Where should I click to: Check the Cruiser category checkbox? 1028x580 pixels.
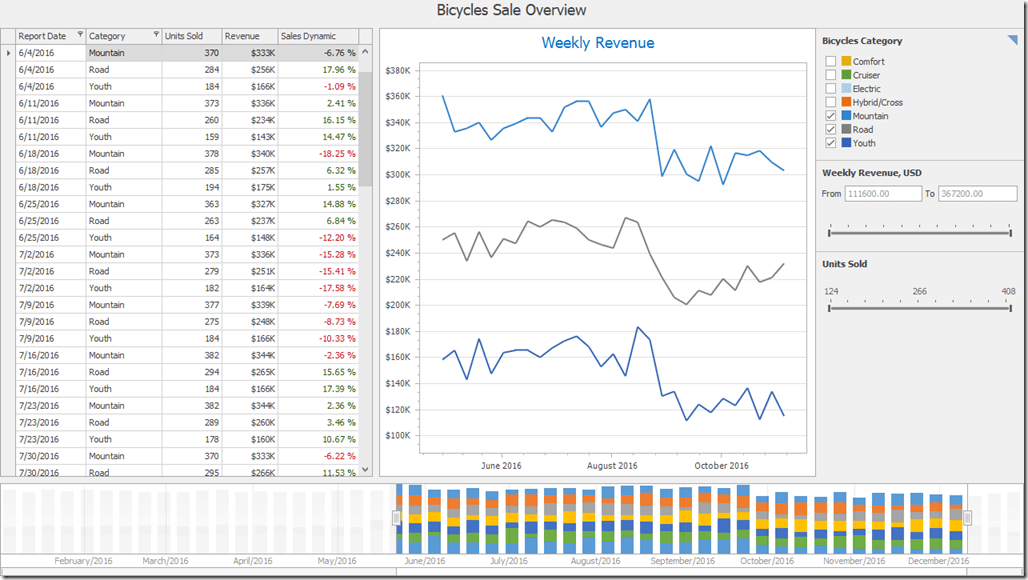tap(831, 75)
